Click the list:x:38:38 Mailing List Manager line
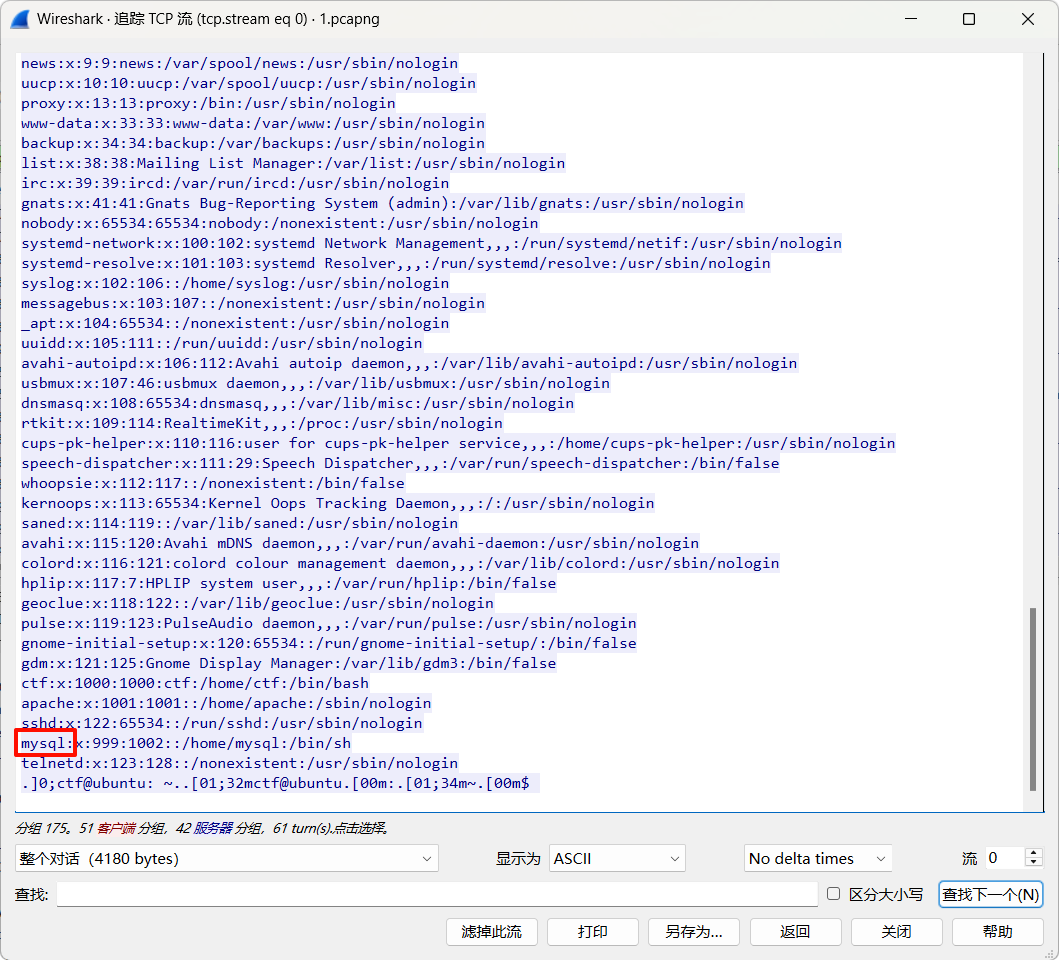This screenshot has width=1059, height=960. click(x=293, y=163)
